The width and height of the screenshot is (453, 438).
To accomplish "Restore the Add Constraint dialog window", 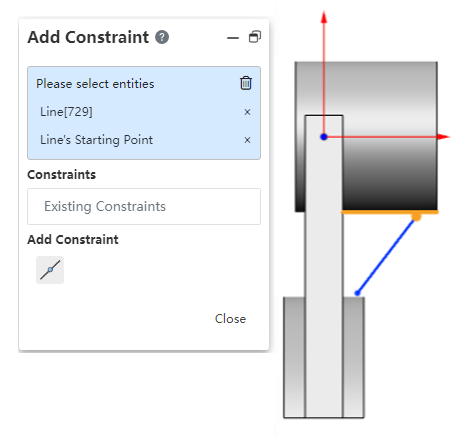I will tap(255, 37).
